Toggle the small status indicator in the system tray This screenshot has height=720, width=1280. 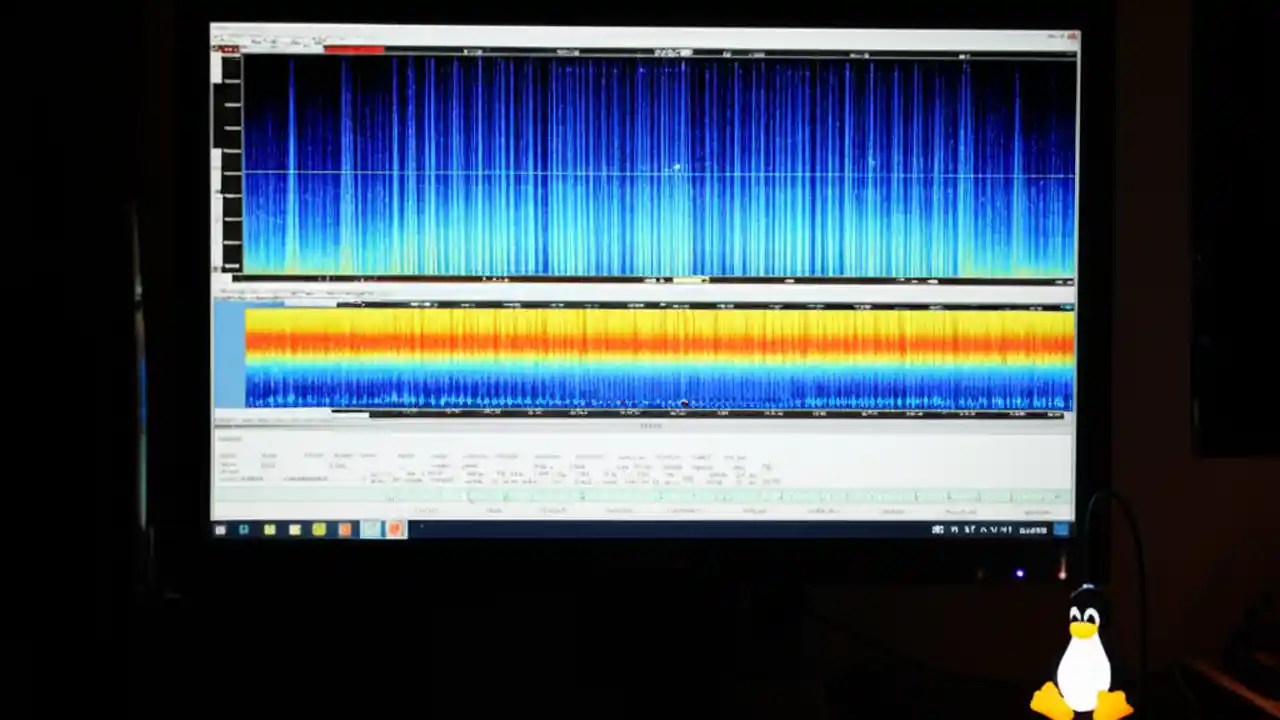point(1060,529)
